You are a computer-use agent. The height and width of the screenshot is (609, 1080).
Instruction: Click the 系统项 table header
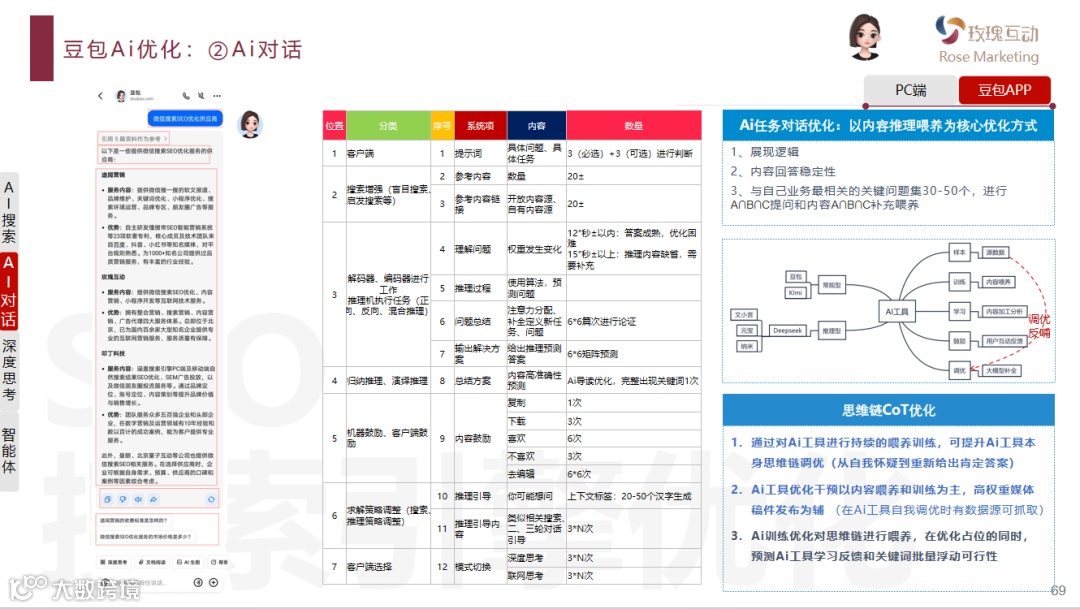click(x=480, y=125)
